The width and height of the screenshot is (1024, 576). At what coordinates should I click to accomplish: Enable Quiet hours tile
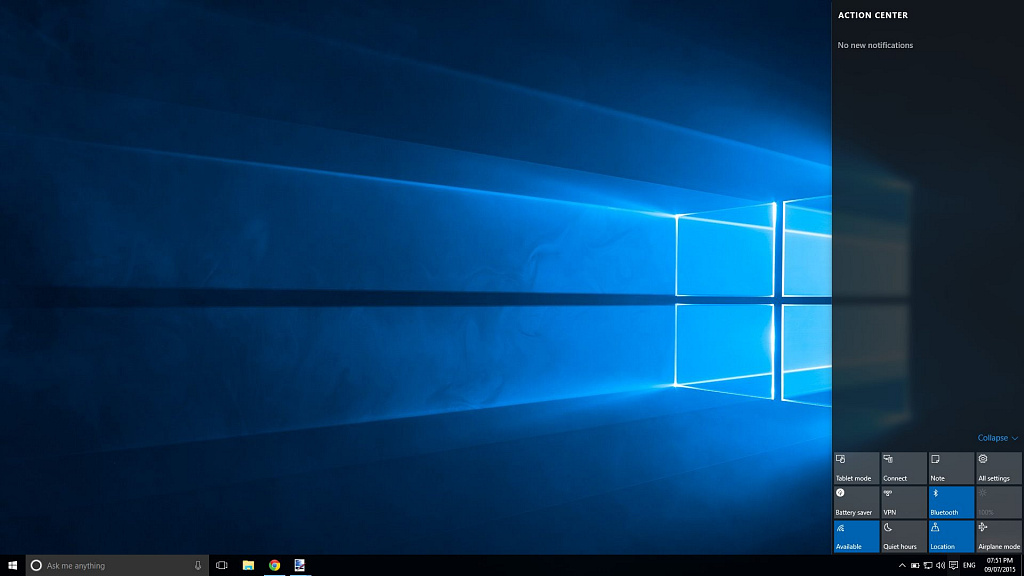[x=904, y=536]
